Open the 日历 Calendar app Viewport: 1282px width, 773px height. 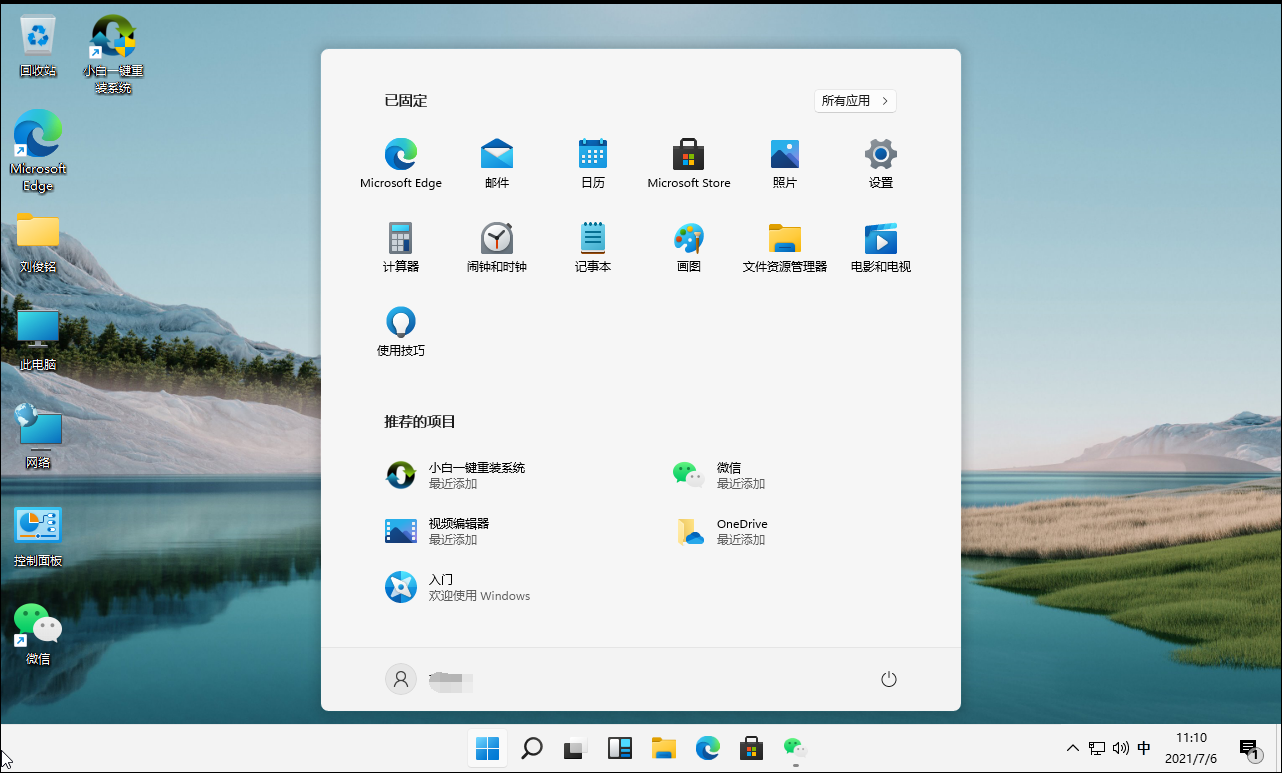point(593,163)
